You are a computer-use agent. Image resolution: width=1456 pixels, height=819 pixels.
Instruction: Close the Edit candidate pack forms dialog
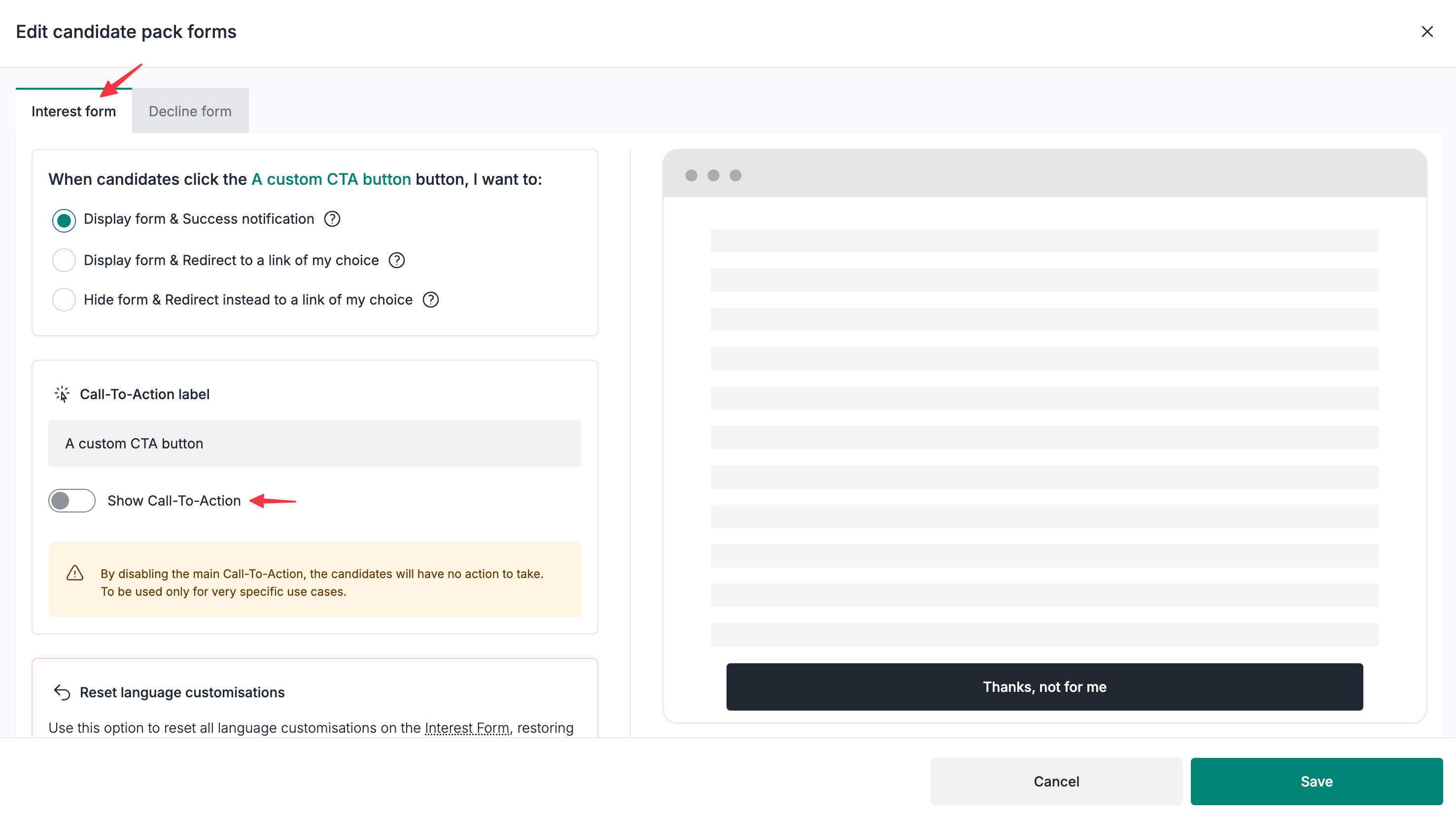(x=1427, y=32)
